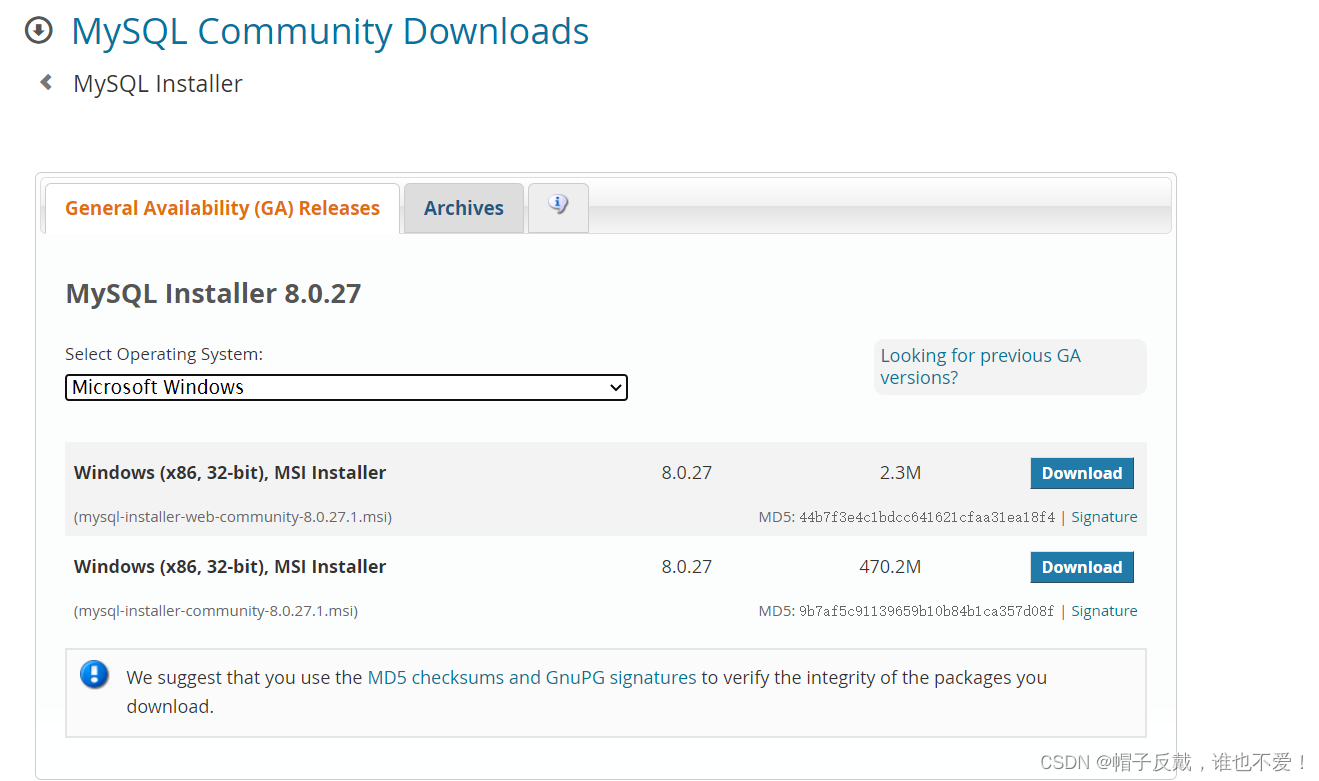1319x781 pixels.
Task: Select the MySQL Installer 8.0.27 heading
Action: tap(213, 293)
